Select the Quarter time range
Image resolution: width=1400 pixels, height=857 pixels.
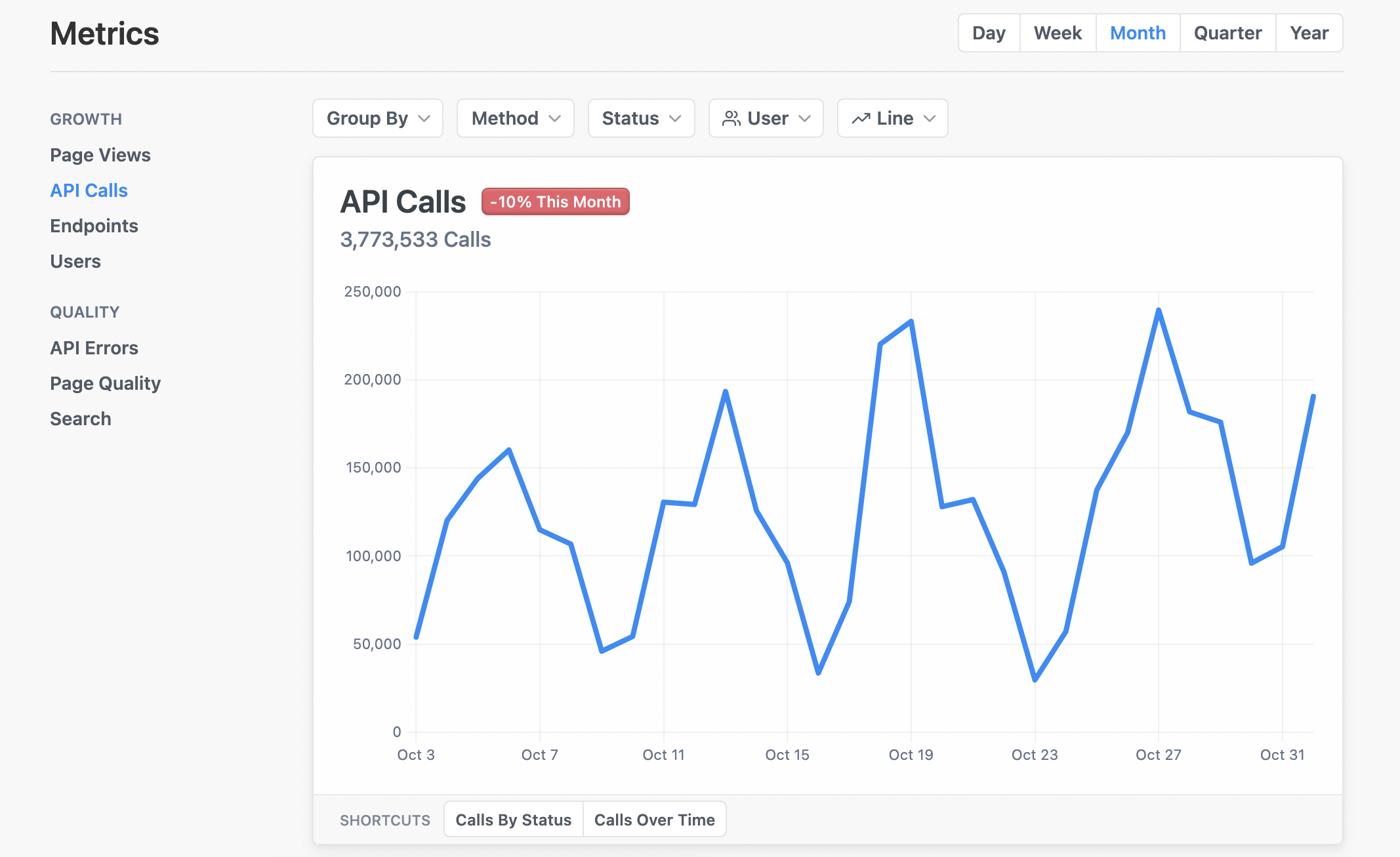1227,33
